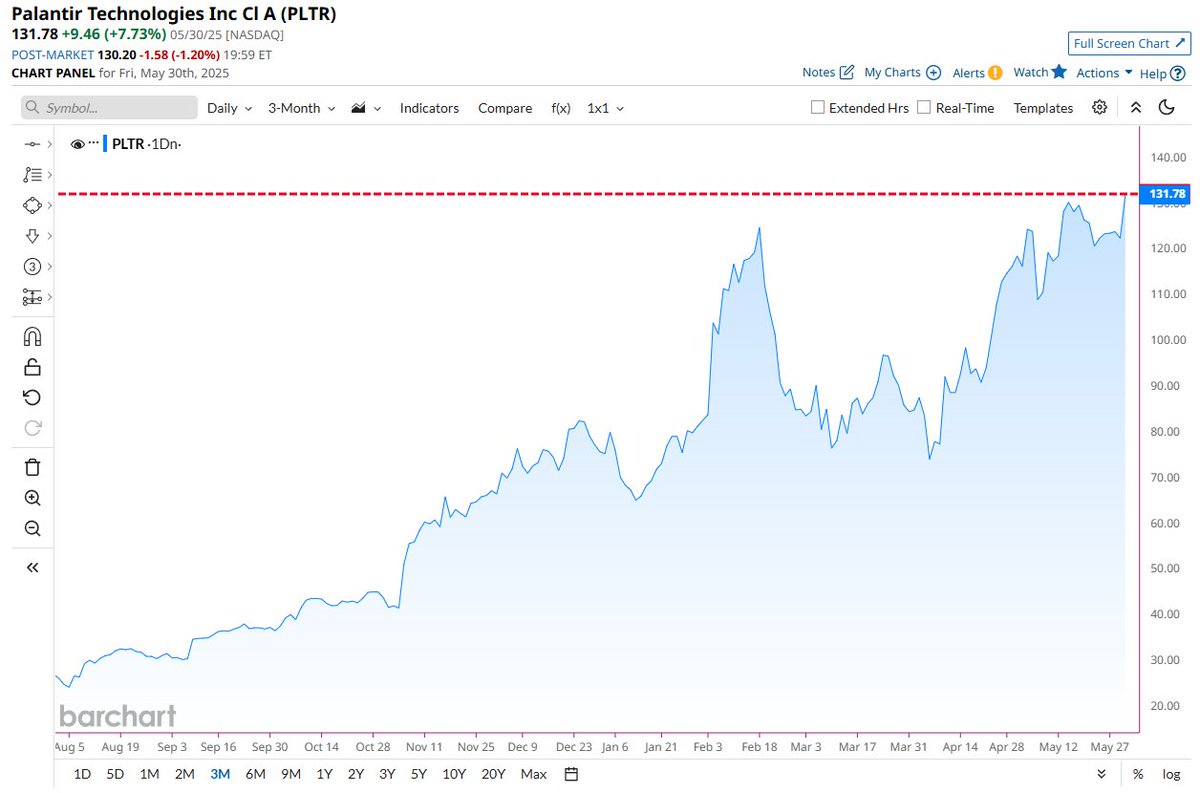Toggle the magnet snap mode

coord(32,336)
